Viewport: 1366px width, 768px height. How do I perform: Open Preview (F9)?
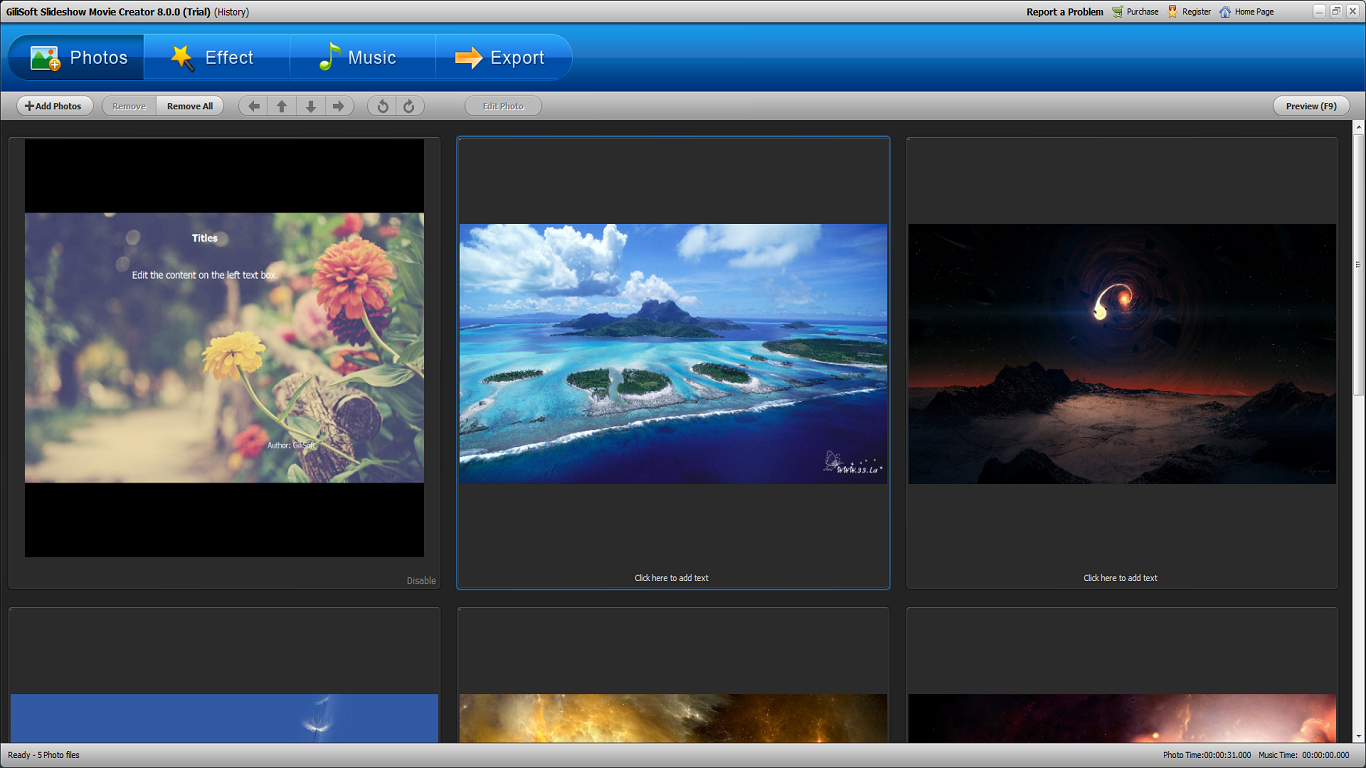click(x=1311, y=106)
